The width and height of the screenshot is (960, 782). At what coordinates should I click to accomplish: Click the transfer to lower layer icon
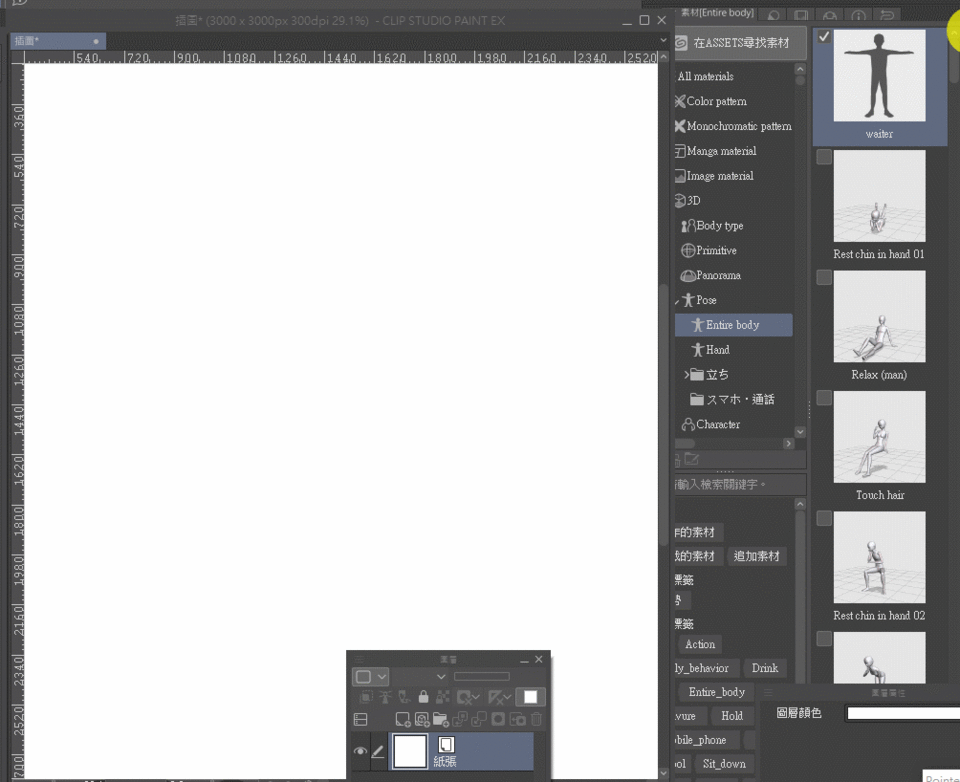(460, 719)
